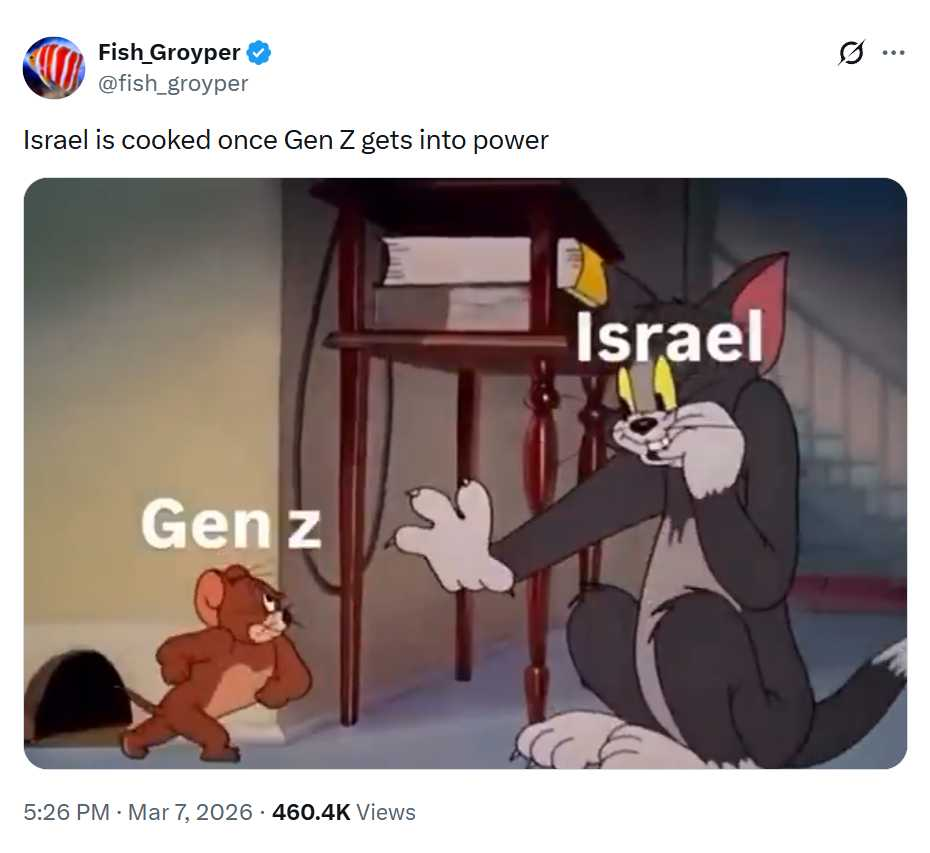The height and width of the screenshot is (853, 930).
Task: Open the 460.4K view count
Action: [311, 812]
